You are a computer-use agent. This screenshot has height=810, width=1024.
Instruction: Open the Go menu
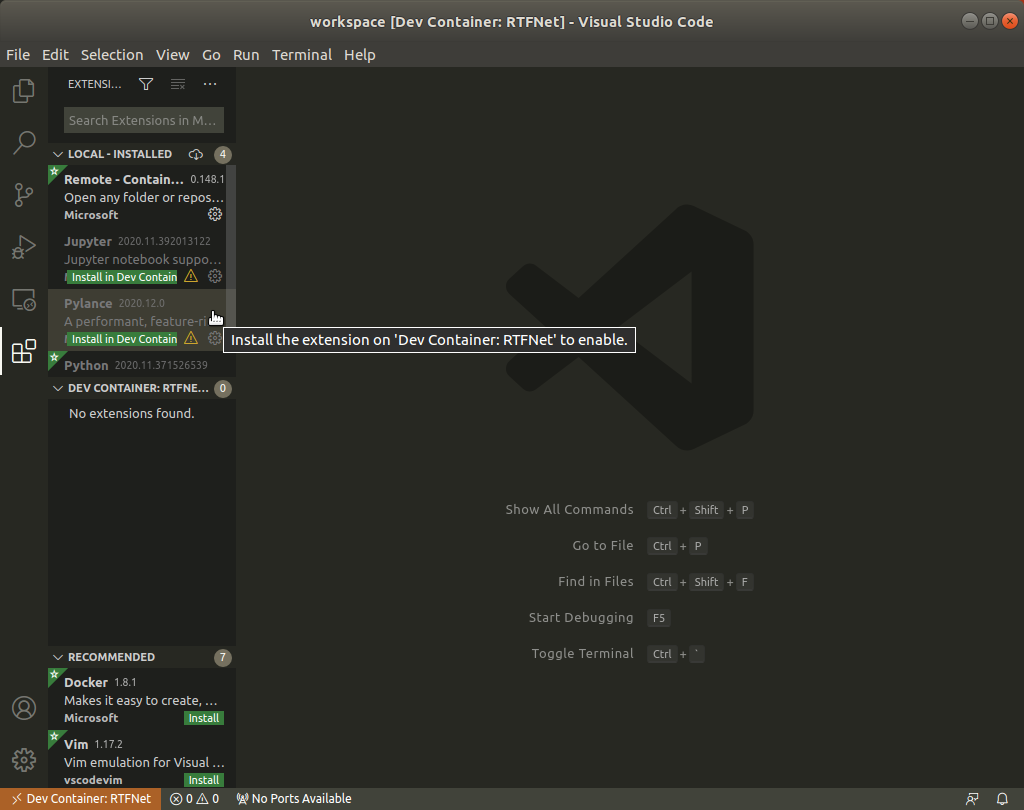click(x=211, y=55)
